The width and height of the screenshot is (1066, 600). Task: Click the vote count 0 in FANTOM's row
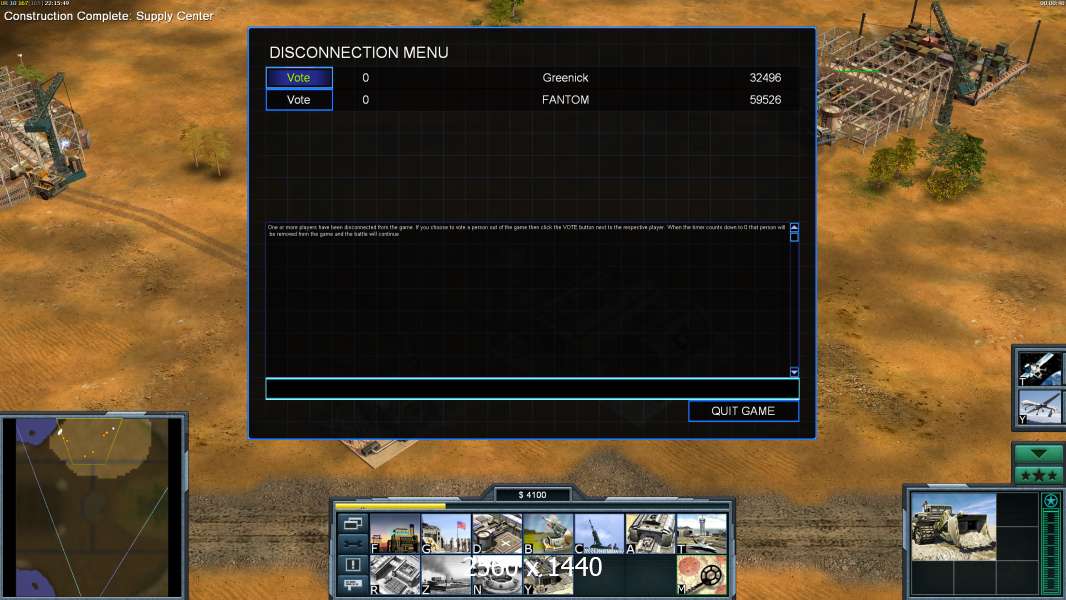[x=366, y=100]
